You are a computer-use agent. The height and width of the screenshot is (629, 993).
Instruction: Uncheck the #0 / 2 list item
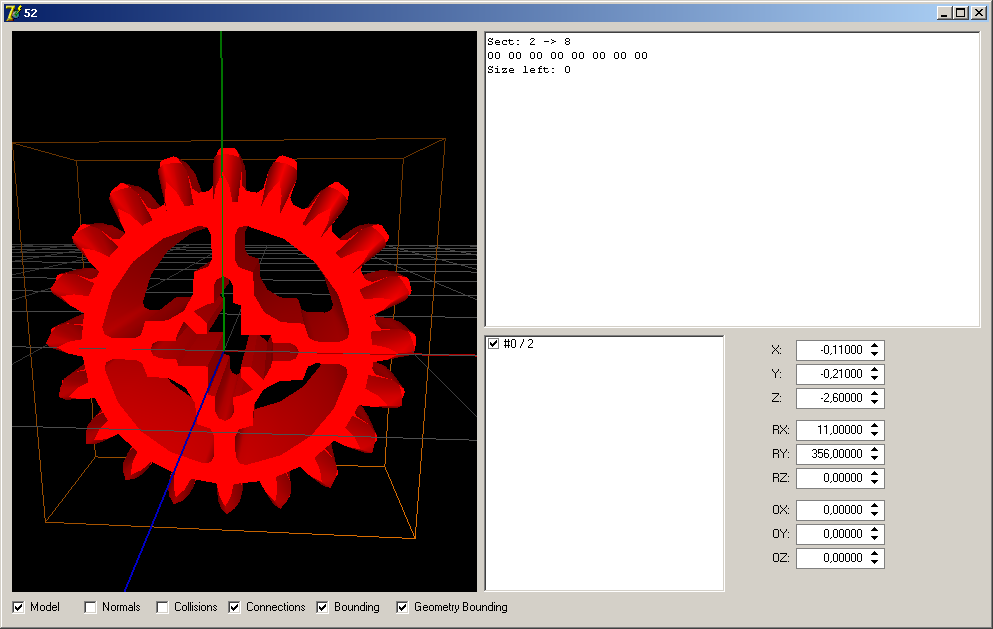pos(493,344)
